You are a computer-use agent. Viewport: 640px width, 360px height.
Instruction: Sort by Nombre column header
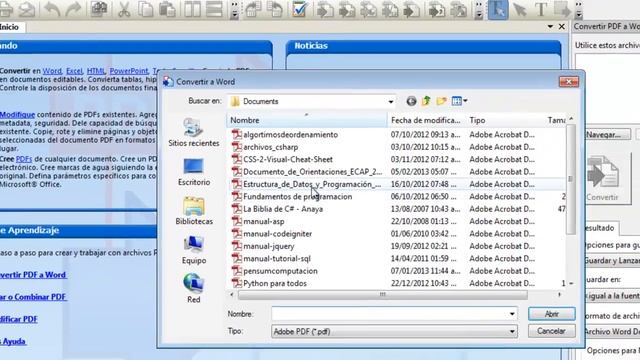306,120
